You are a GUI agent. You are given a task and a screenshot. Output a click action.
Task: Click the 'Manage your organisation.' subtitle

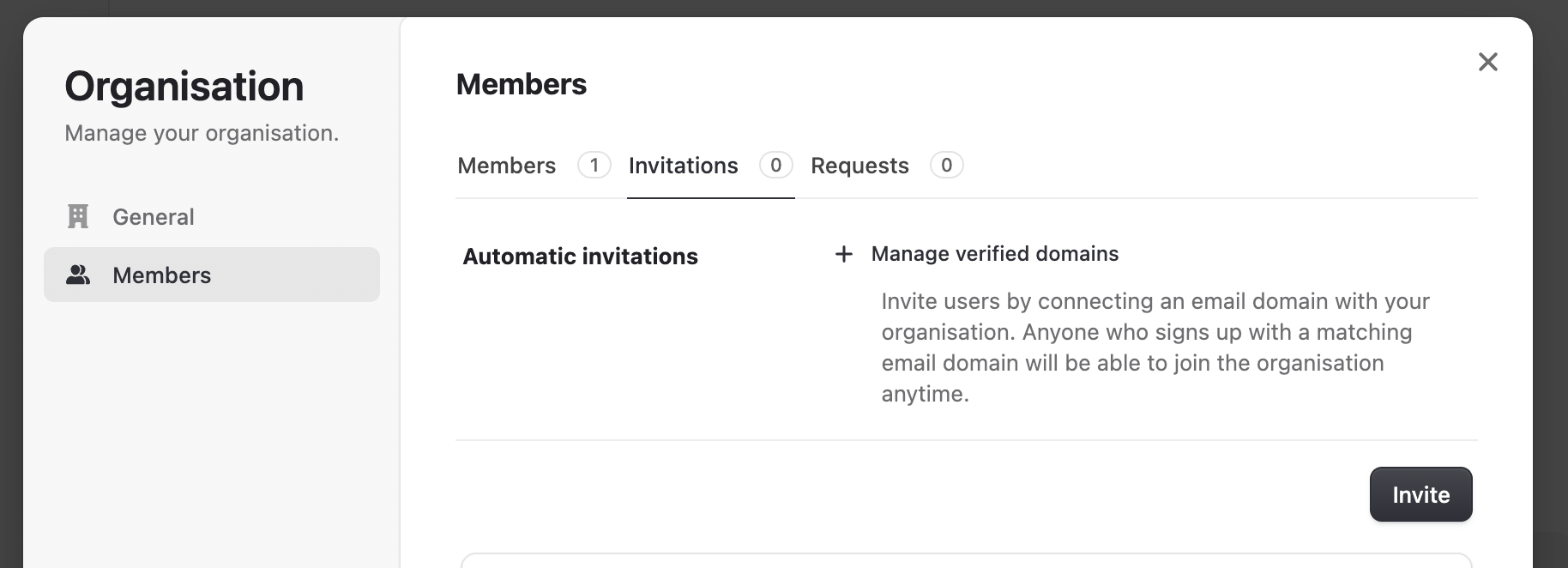click(x=202, y=133)
